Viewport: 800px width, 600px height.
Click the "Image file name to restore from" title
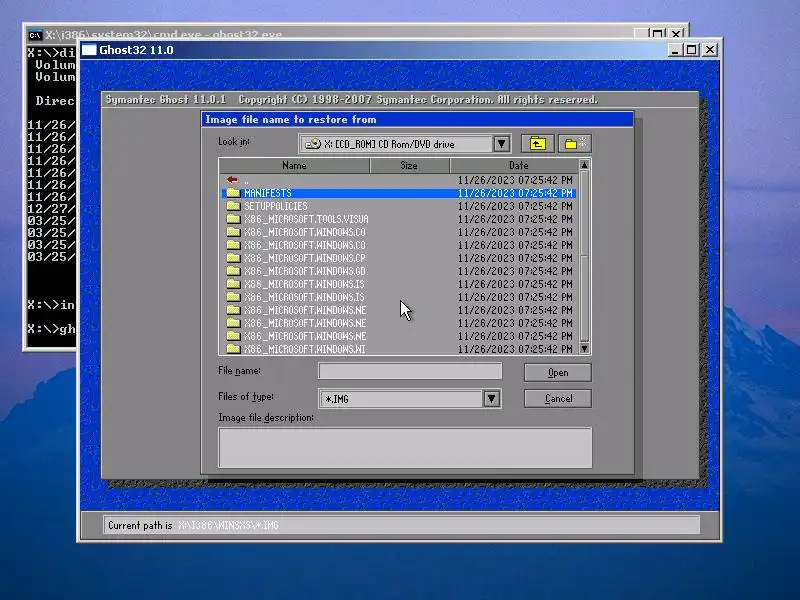(x=291, y=119)
